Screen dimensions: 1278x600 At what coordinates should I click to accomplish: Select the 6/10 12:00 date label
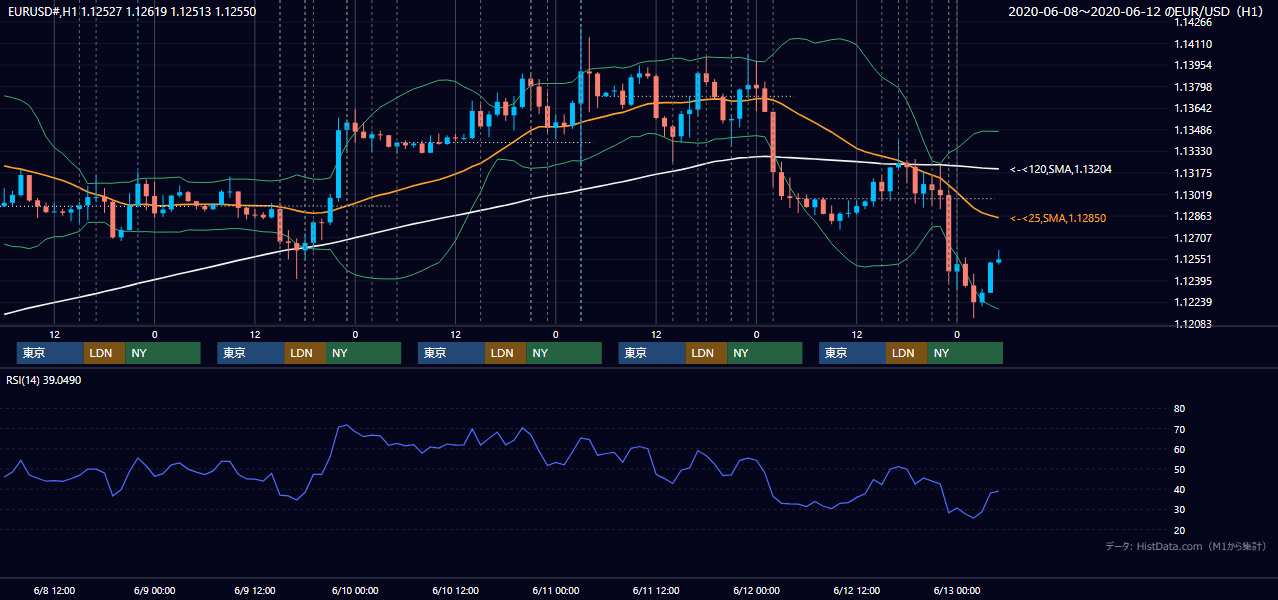tap(454, 590)
